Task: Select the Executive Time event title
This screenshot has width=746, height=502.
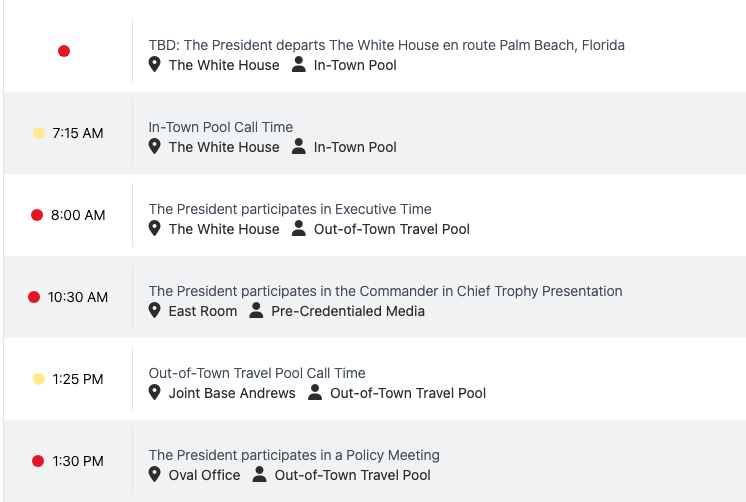Action: [x=290, y=209]
